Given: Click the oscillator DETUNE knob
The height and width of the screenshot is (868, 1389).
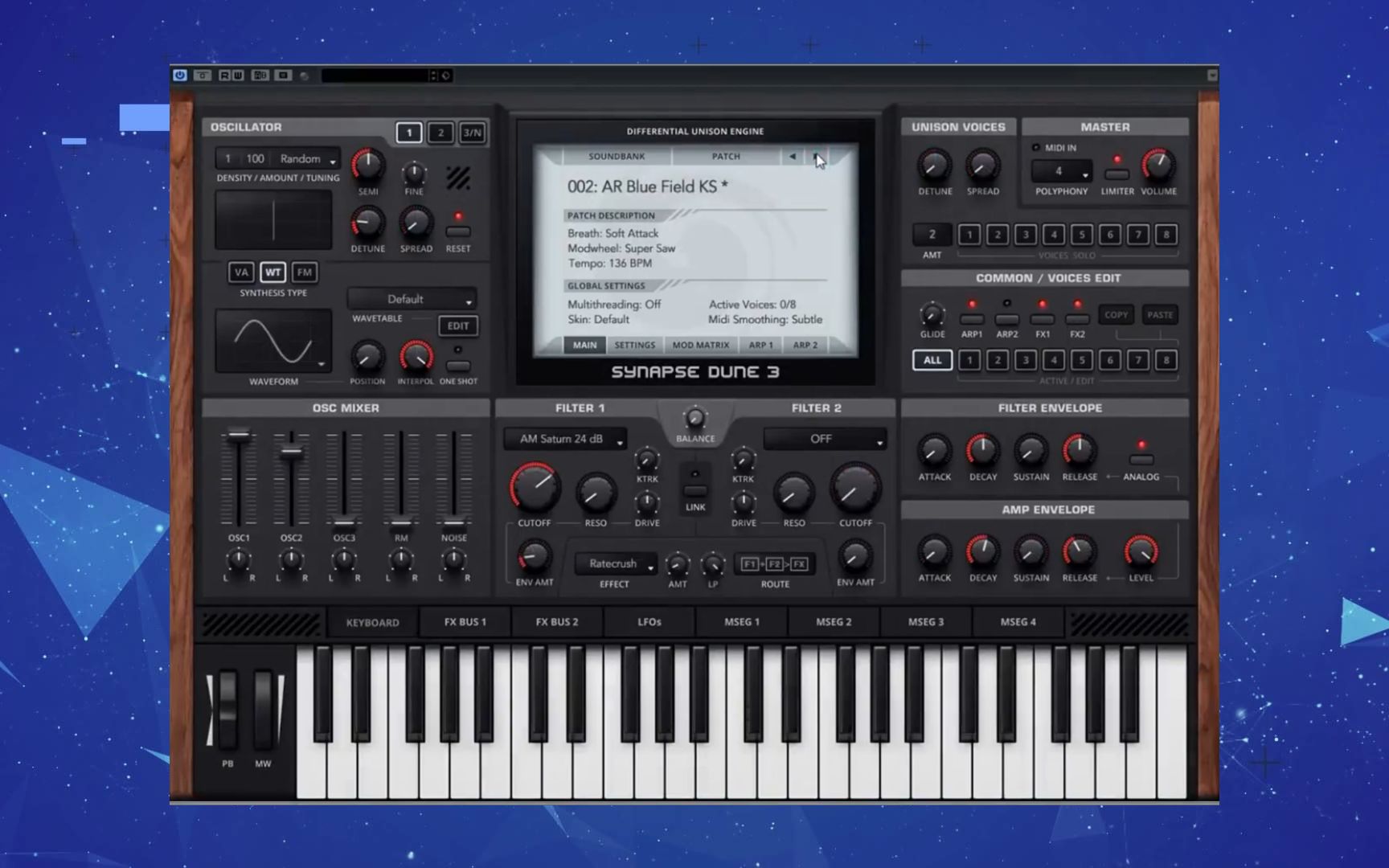Looking at the screenshot, I should point(367,223).
